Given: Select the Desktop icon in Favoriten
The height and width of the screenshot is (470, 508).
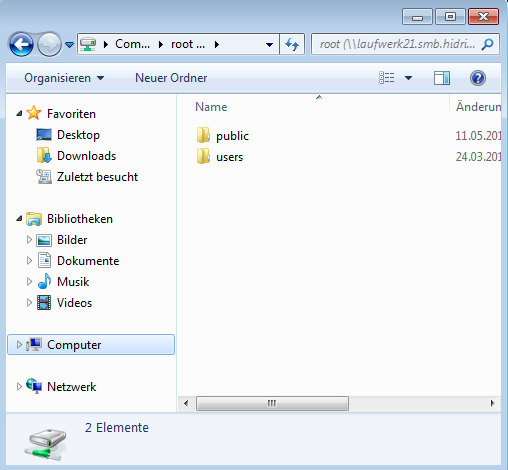Looking at the screenshot, I should click(44, 135).
